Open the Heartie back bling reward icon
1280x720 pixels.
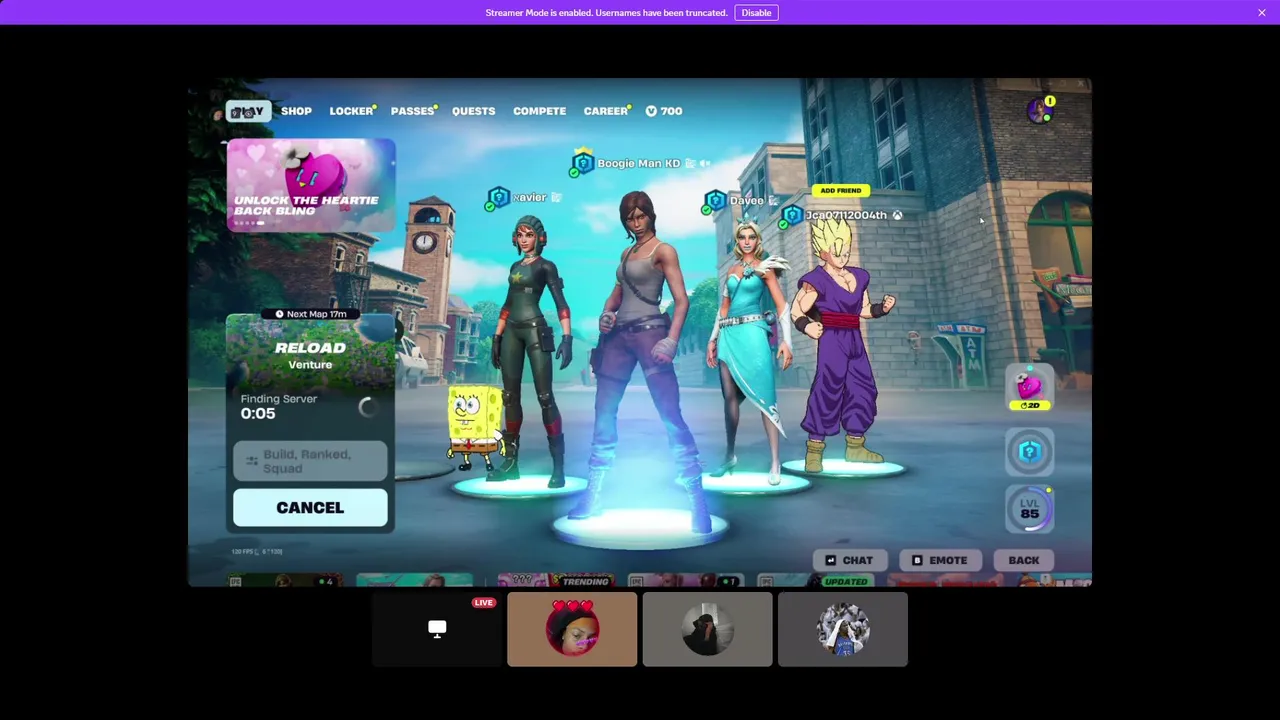[x=1029, y=388]
